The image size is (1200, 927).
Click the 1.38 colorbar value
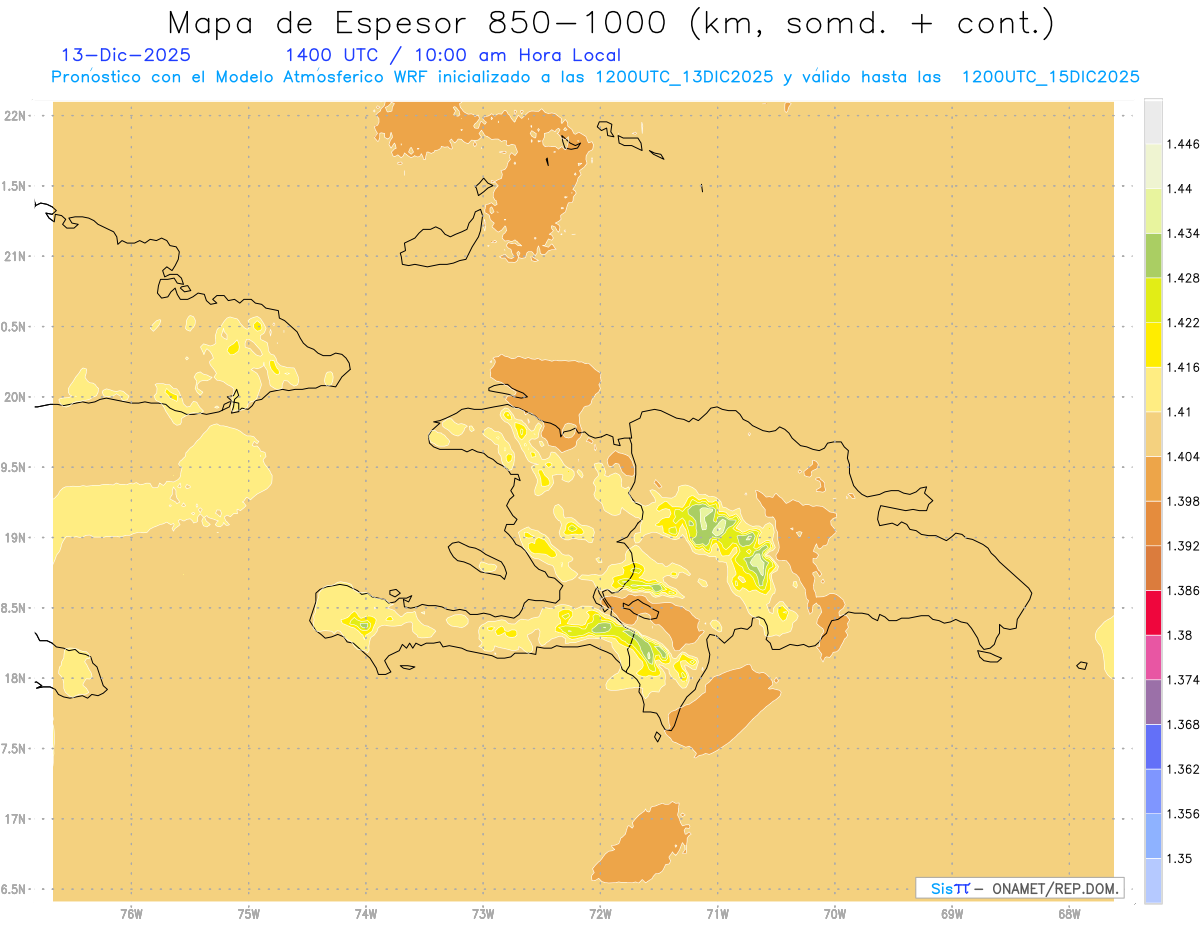pyautogui.click(x=1180, y=635)
